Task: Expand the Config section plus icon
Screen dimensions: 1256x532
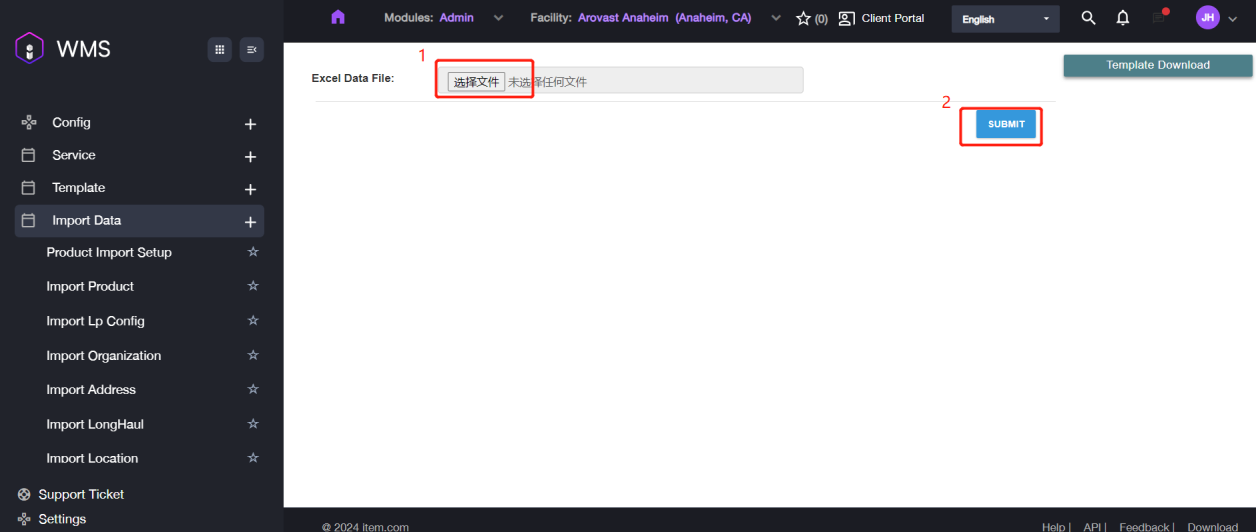Action: (250, 124)
